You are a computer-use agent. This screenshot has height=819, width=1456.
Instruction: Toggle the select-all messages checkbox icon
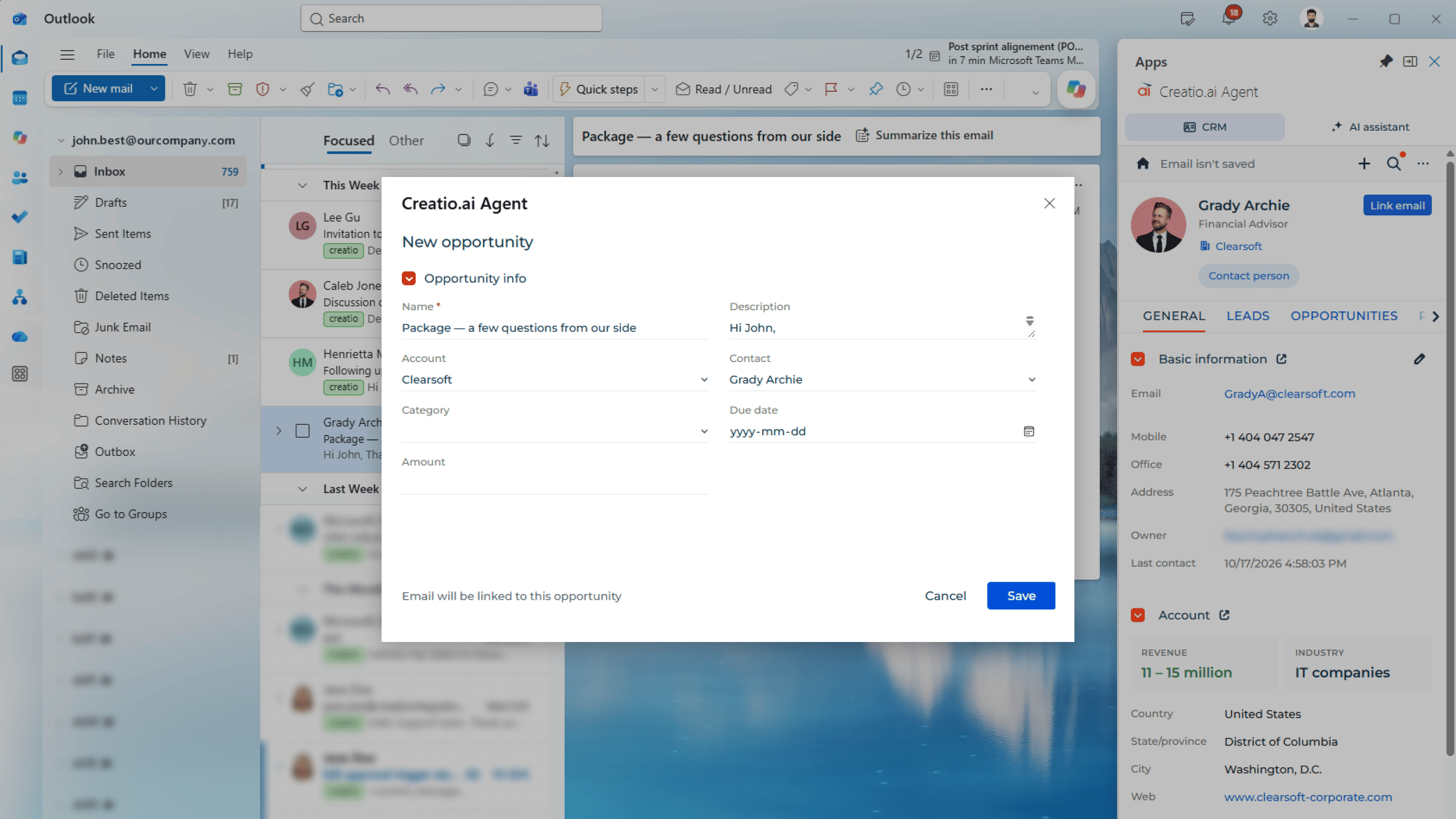click(x=464, y=140)
